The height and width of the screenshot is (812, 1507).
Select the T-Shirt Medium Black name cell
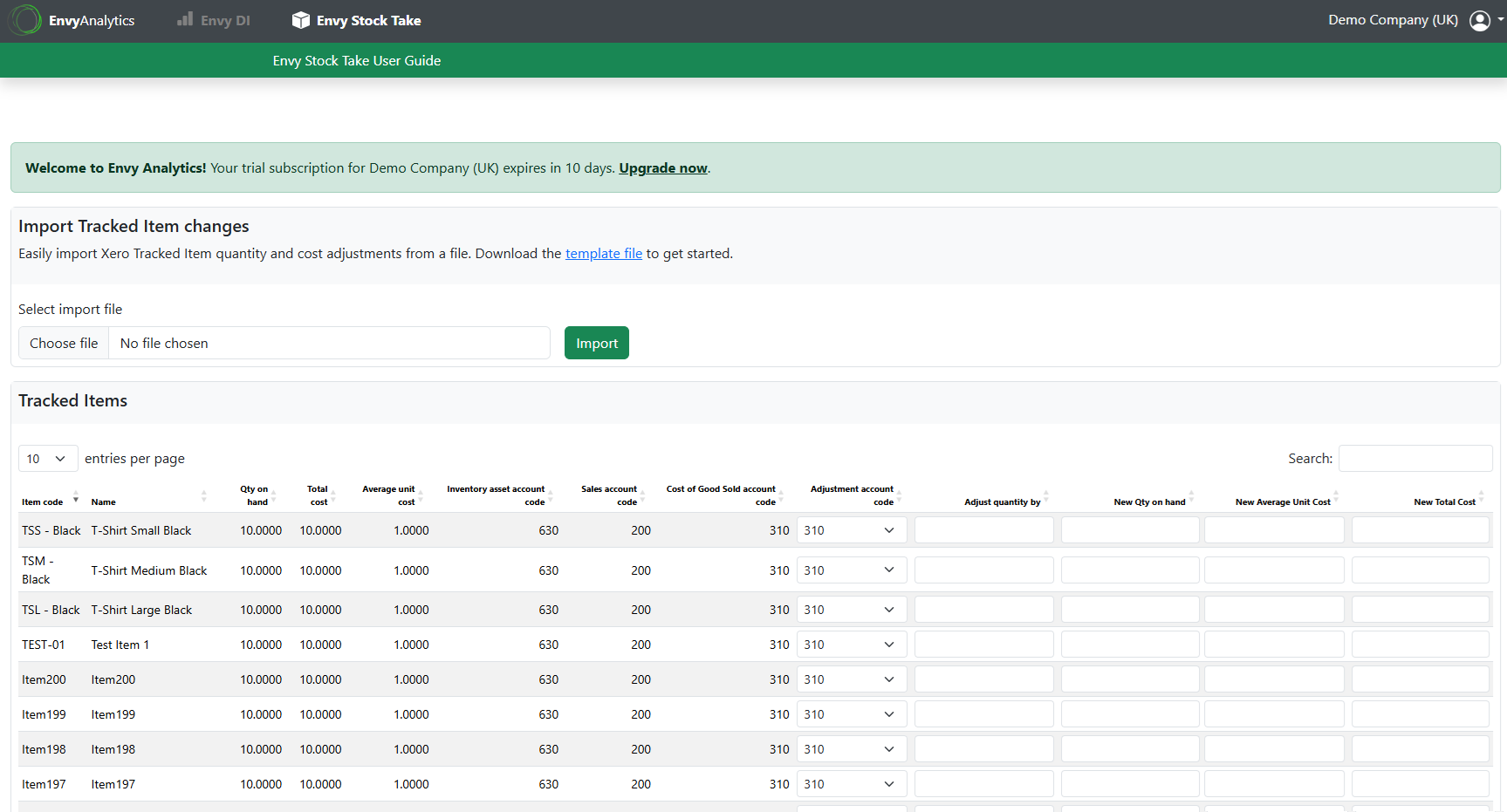(x=149, y=570)
